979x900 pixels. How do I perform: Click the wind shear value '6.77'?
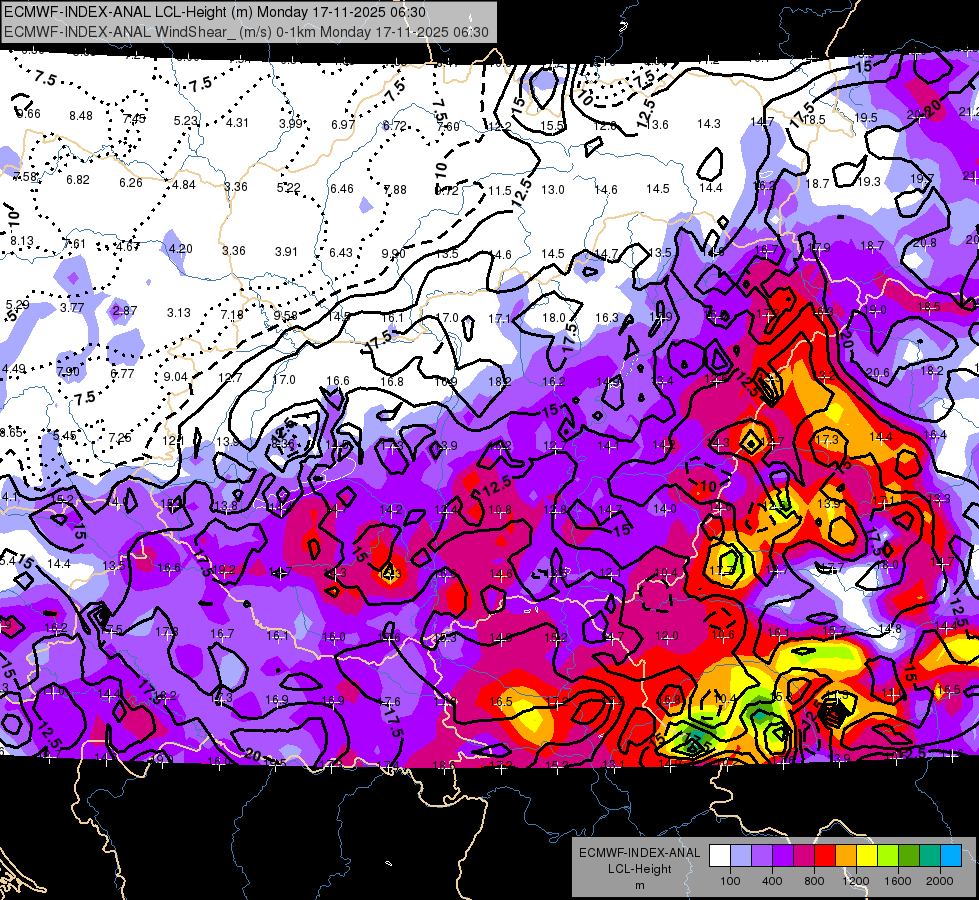pos(122,373)
